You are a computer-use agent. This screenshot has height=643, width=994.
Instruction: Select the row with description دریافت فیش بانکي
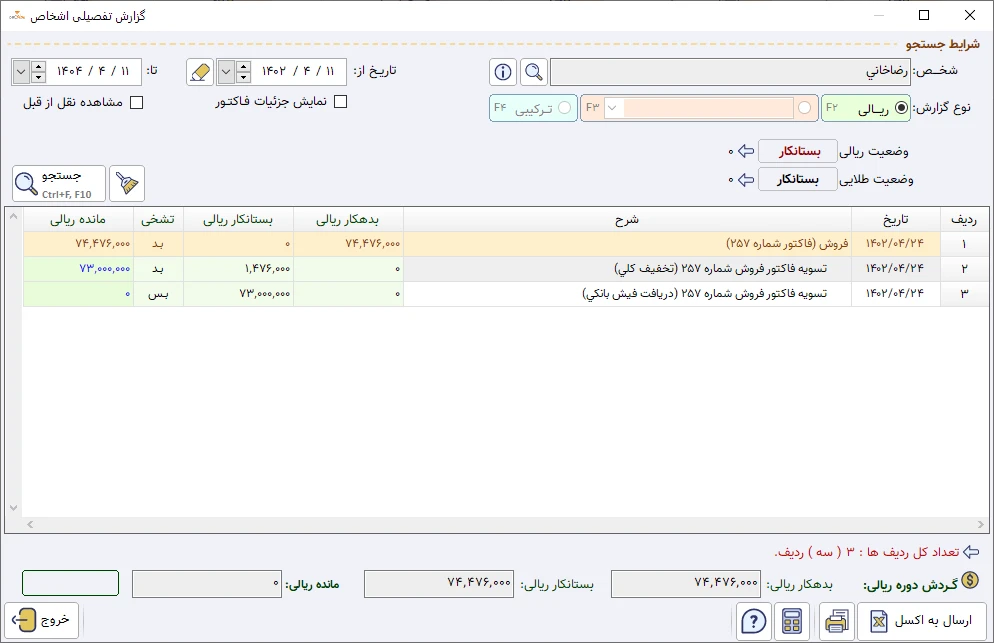[x=506, y=294]
